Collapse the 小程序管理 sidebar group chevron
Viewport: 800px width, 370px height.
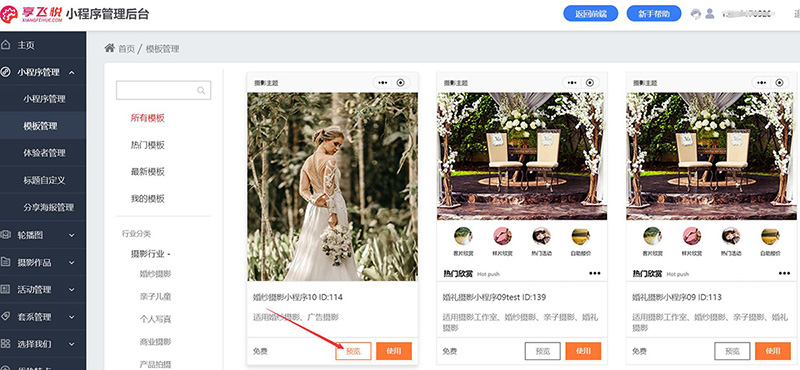click(x=71, y=72)
